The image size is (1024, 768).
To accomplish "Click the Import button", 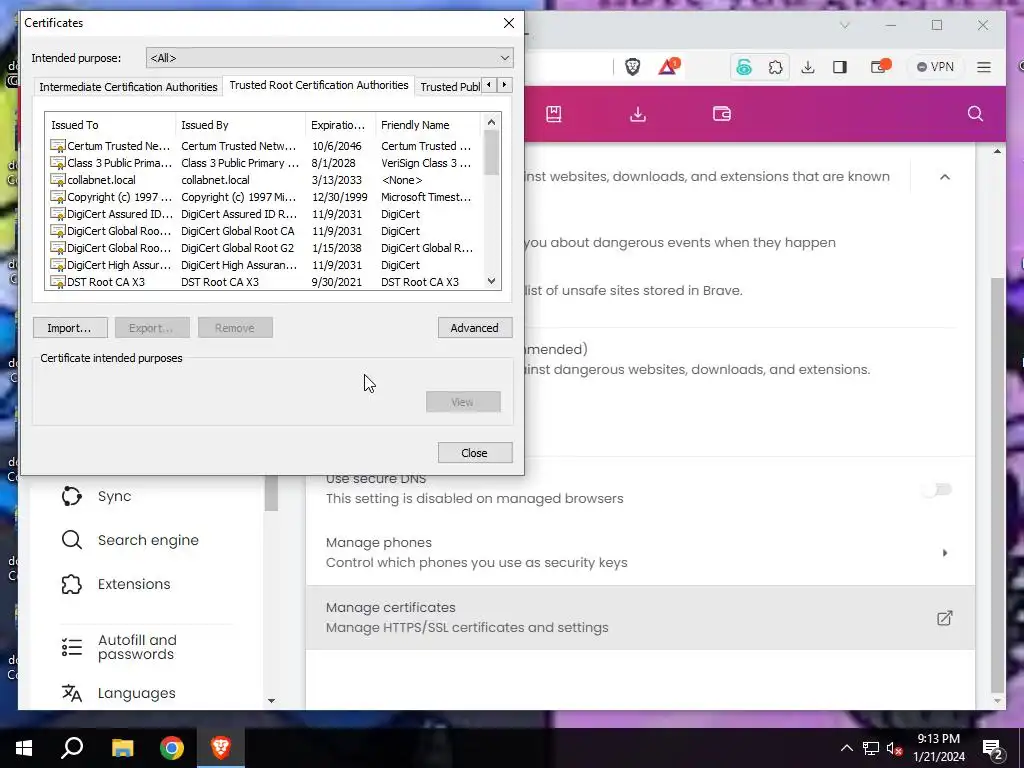I will pyautogui.click(x=70, y=328).
